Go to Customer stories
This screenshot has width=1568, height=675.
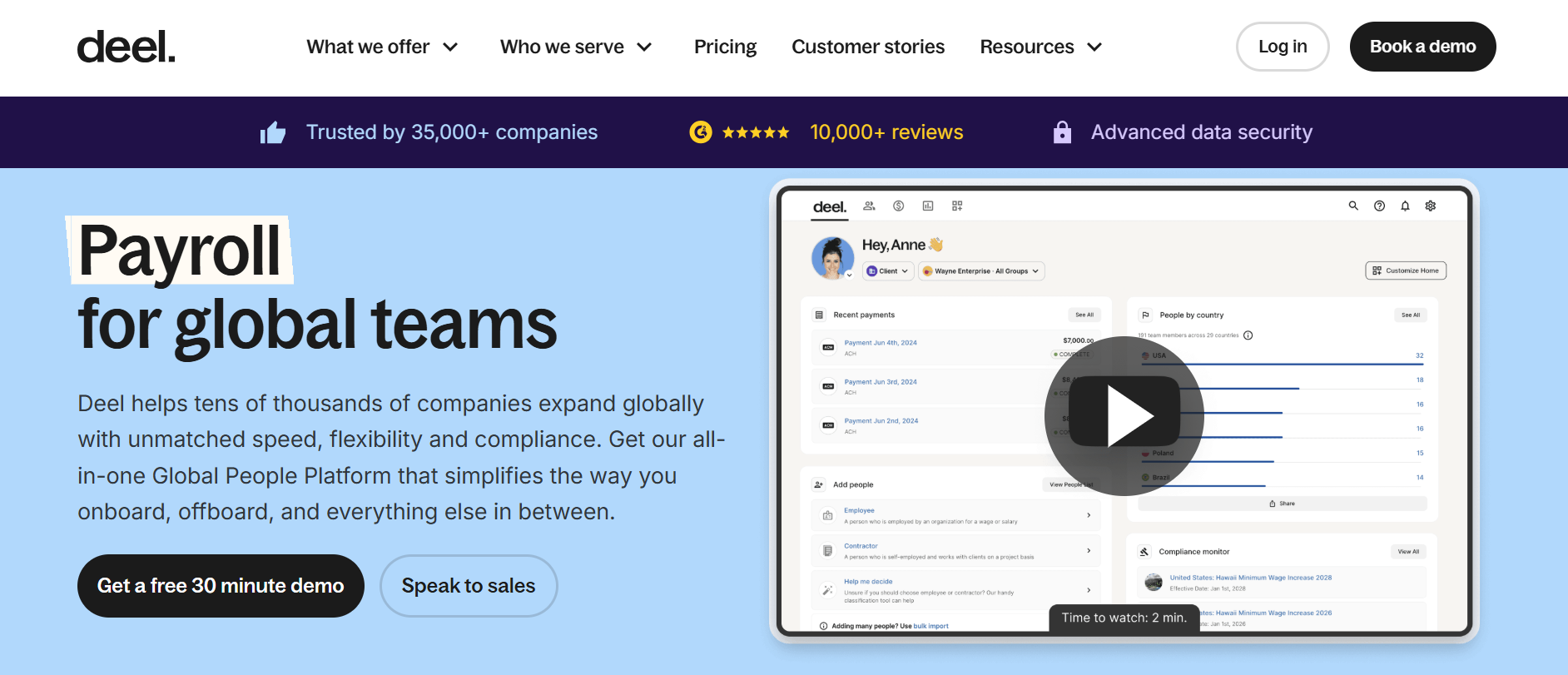point(868,47)
